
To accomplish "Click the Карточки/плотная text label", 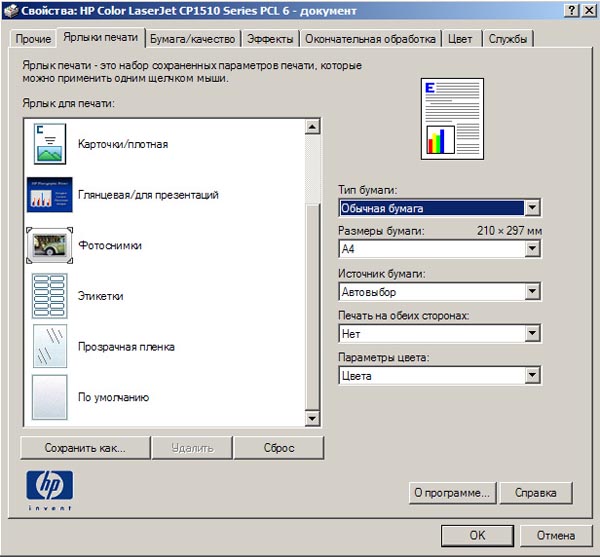I will [x=123, y=144].
